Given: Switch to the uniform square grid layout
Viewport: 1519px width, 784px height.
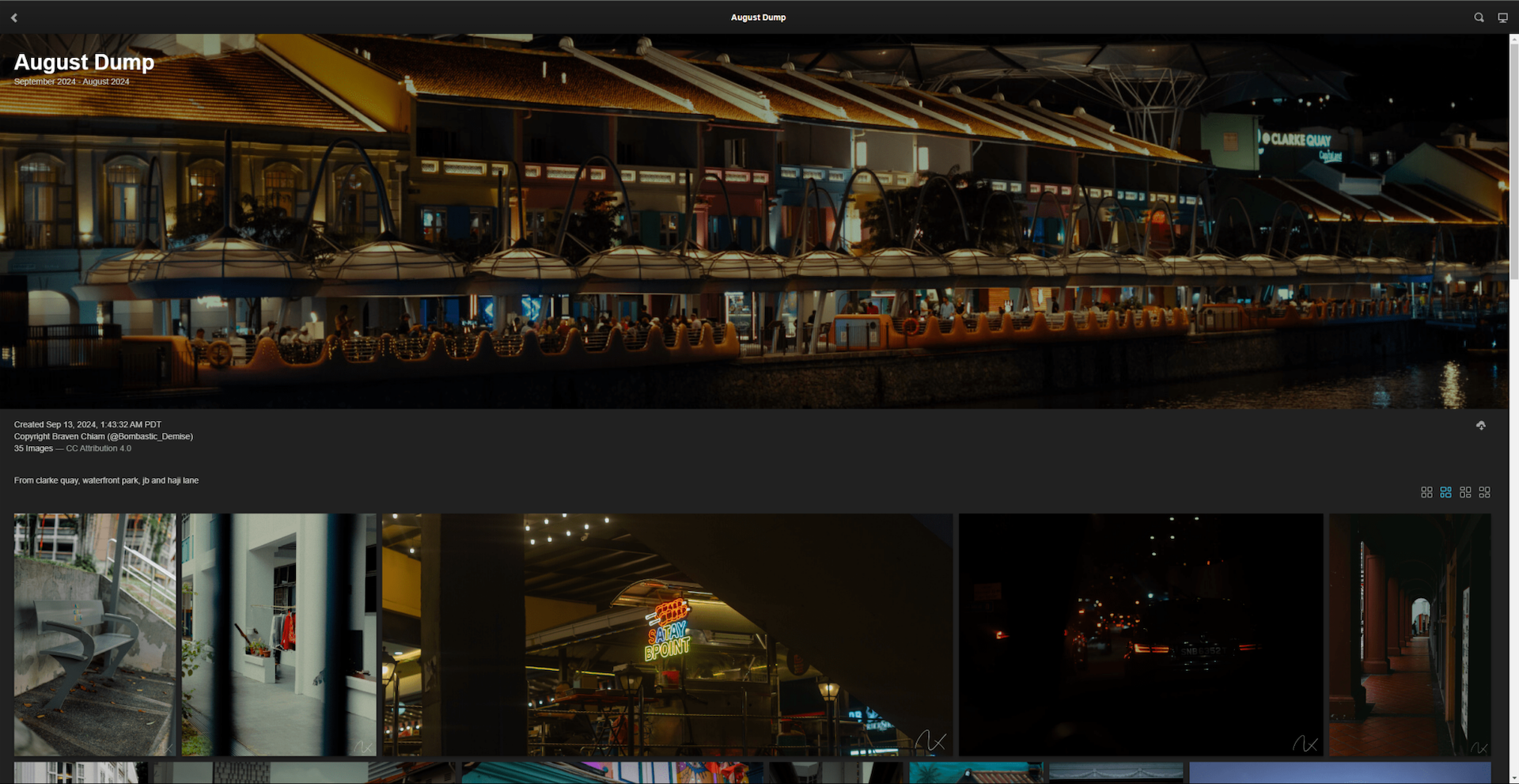Looking at the screenshot, I should click(1426, 492).
